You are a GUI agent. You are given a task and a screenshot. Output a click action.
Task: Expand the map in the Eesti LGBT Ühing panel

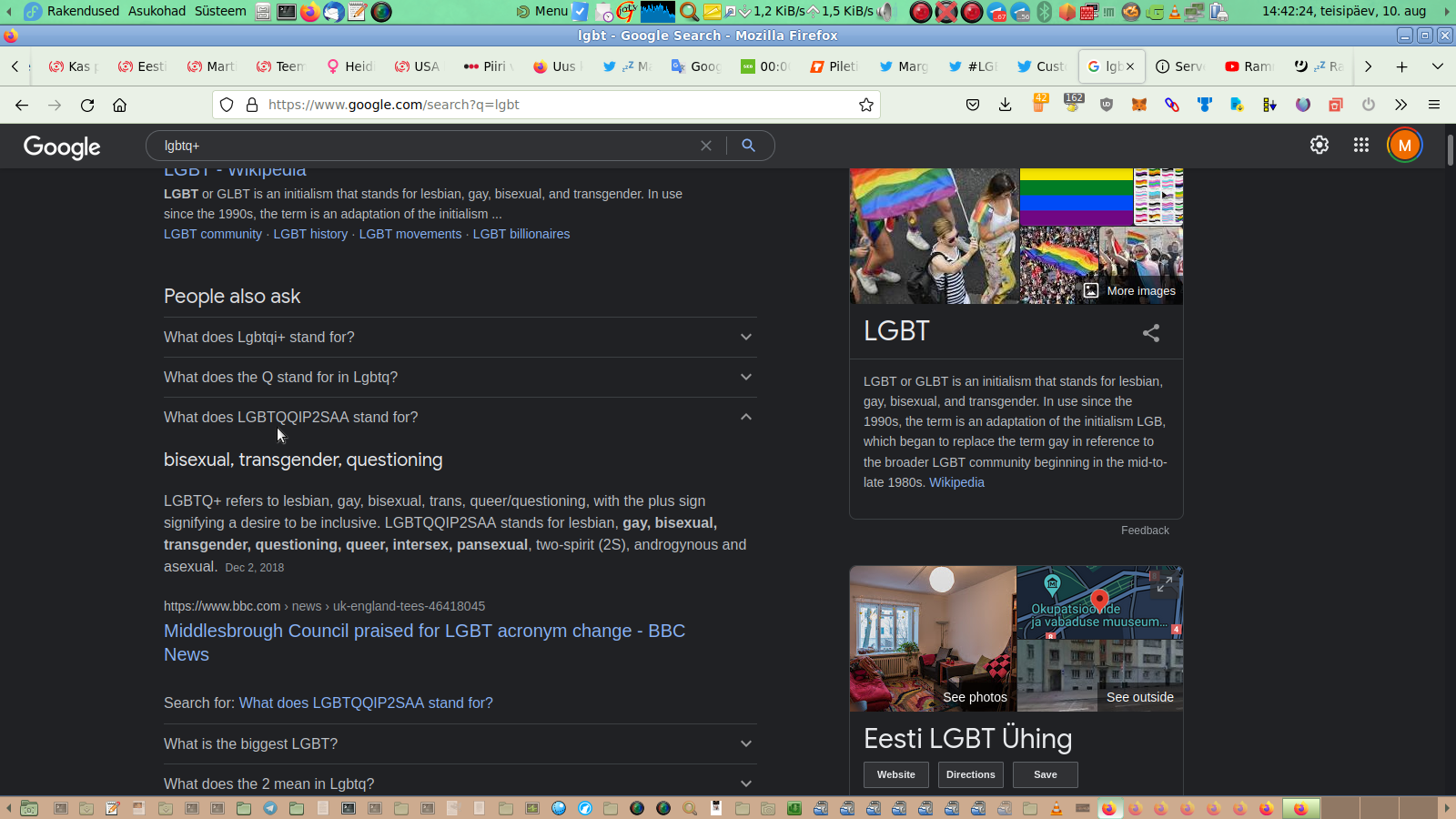click(x=1164, y=584)
